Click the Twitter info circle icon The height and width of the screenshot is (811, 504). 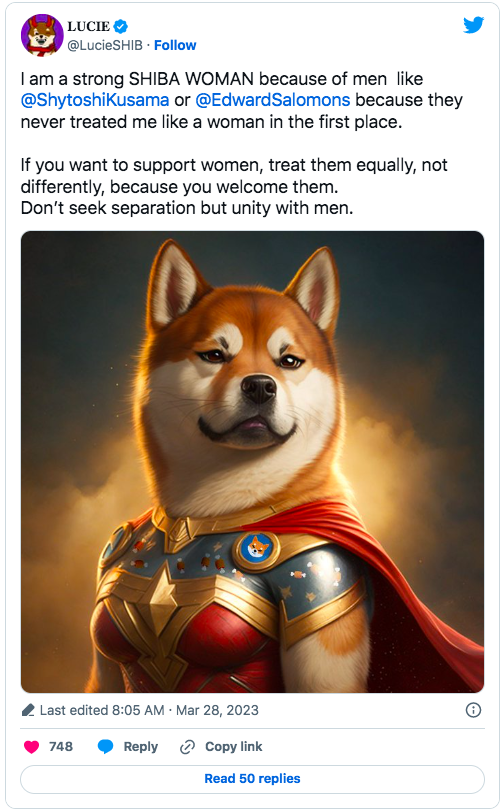473,710
